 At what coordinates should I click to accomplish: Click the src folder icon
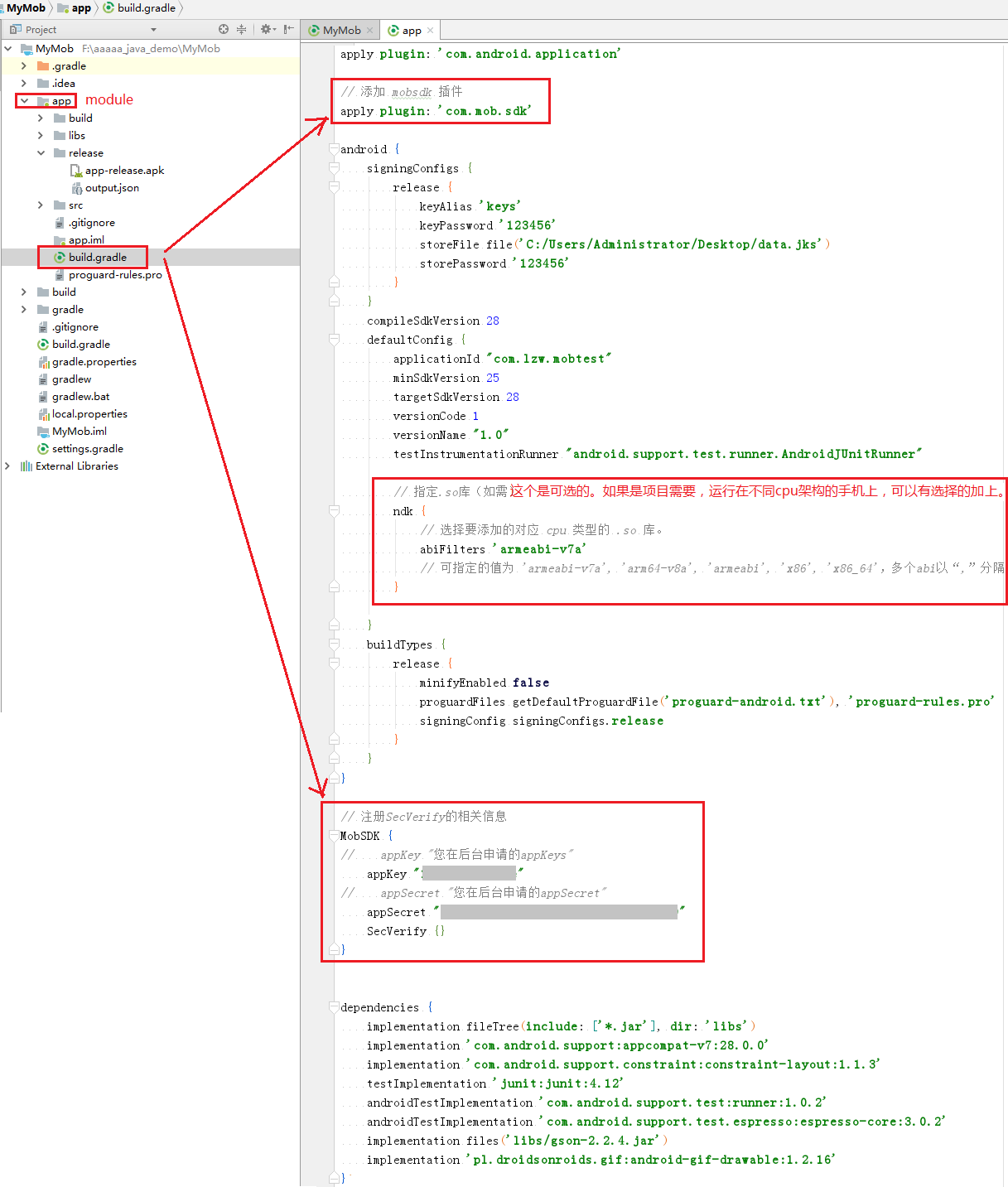coord(60,205)
